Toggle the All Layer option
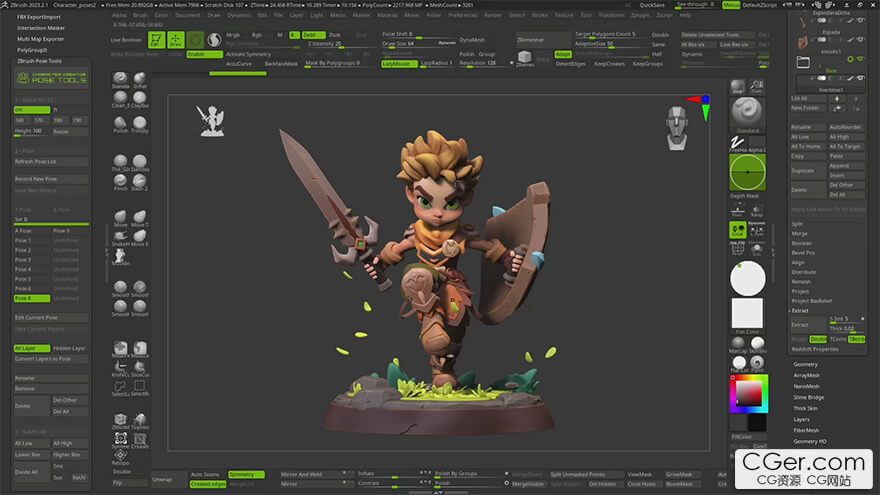Viewport: 880px width, 495px height. [32, 349]
